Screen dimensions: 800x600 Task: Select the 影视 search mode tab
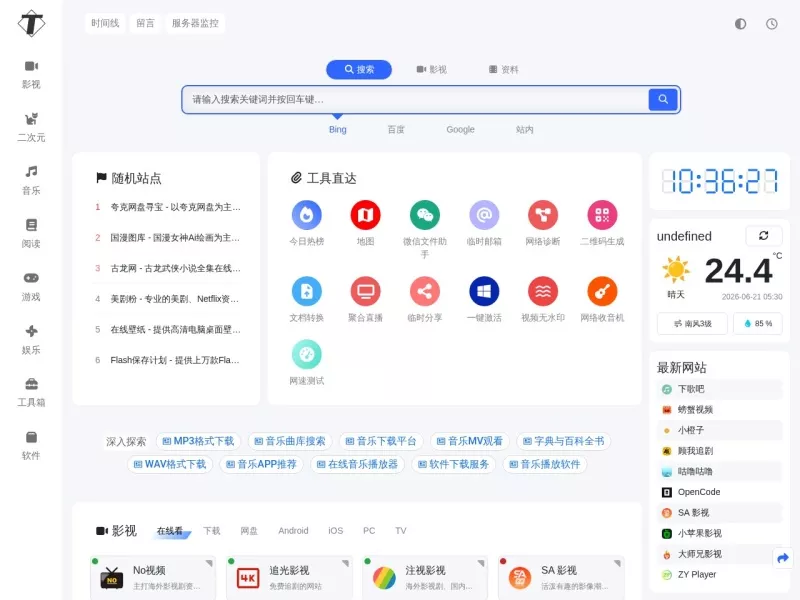click(x=432, y=69)
